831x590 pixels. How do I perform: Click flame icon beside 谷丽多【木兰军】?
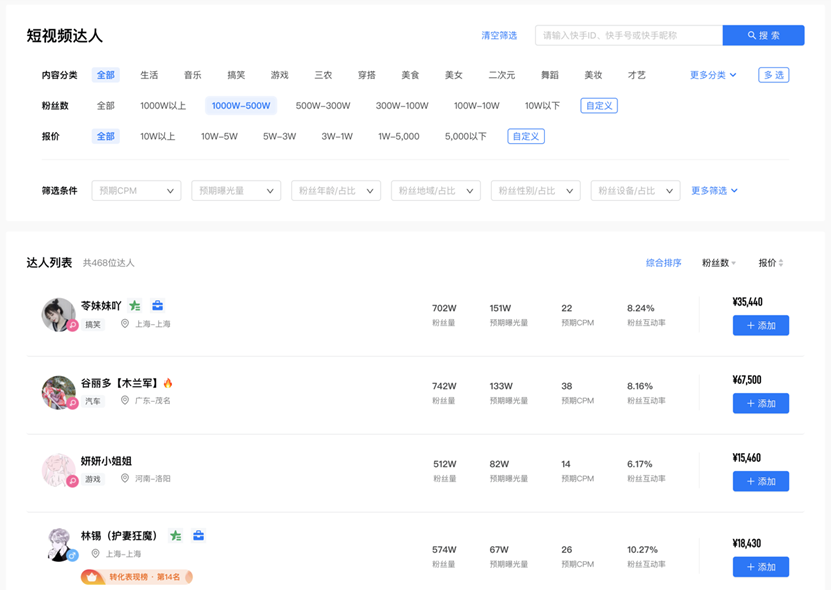point(168,383)
